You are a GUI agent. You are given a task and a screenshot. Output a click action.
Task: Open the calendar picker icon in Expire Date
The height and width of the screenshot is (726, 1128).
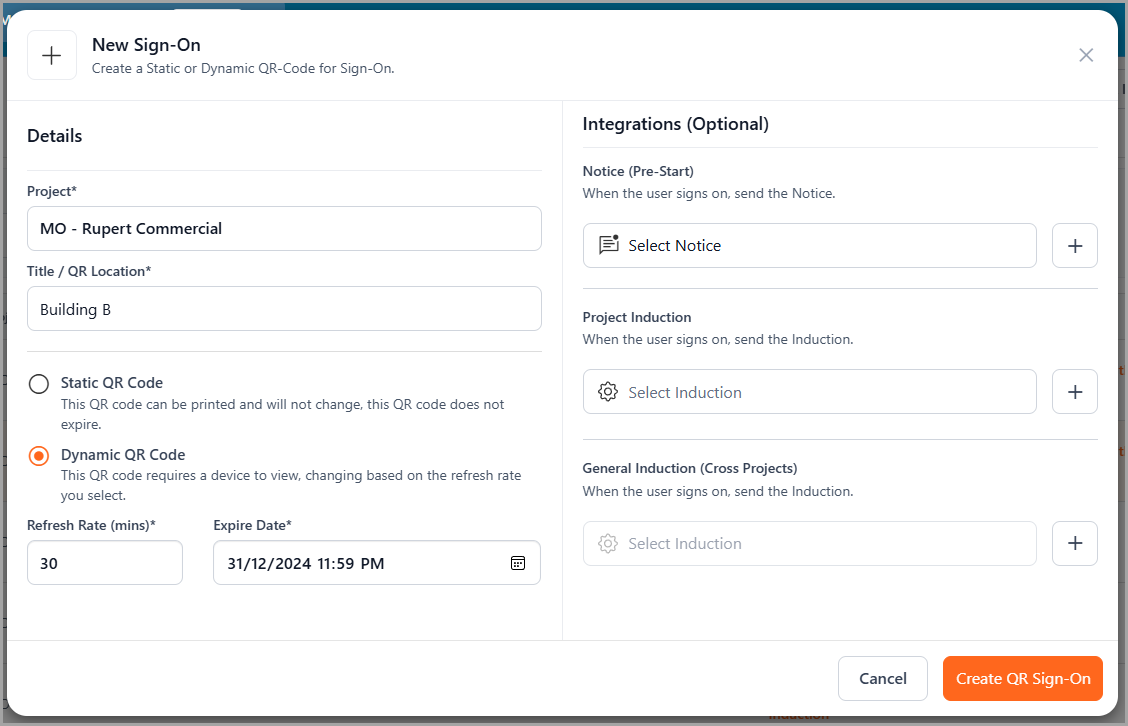(x=518, y=563)
